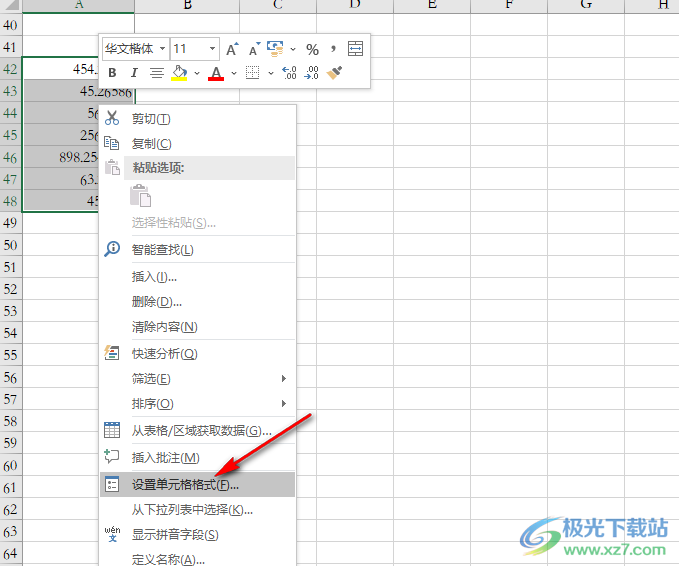Select 插入批注(M)
This screenshot has width=679, height=566.
tap(197, 457)
